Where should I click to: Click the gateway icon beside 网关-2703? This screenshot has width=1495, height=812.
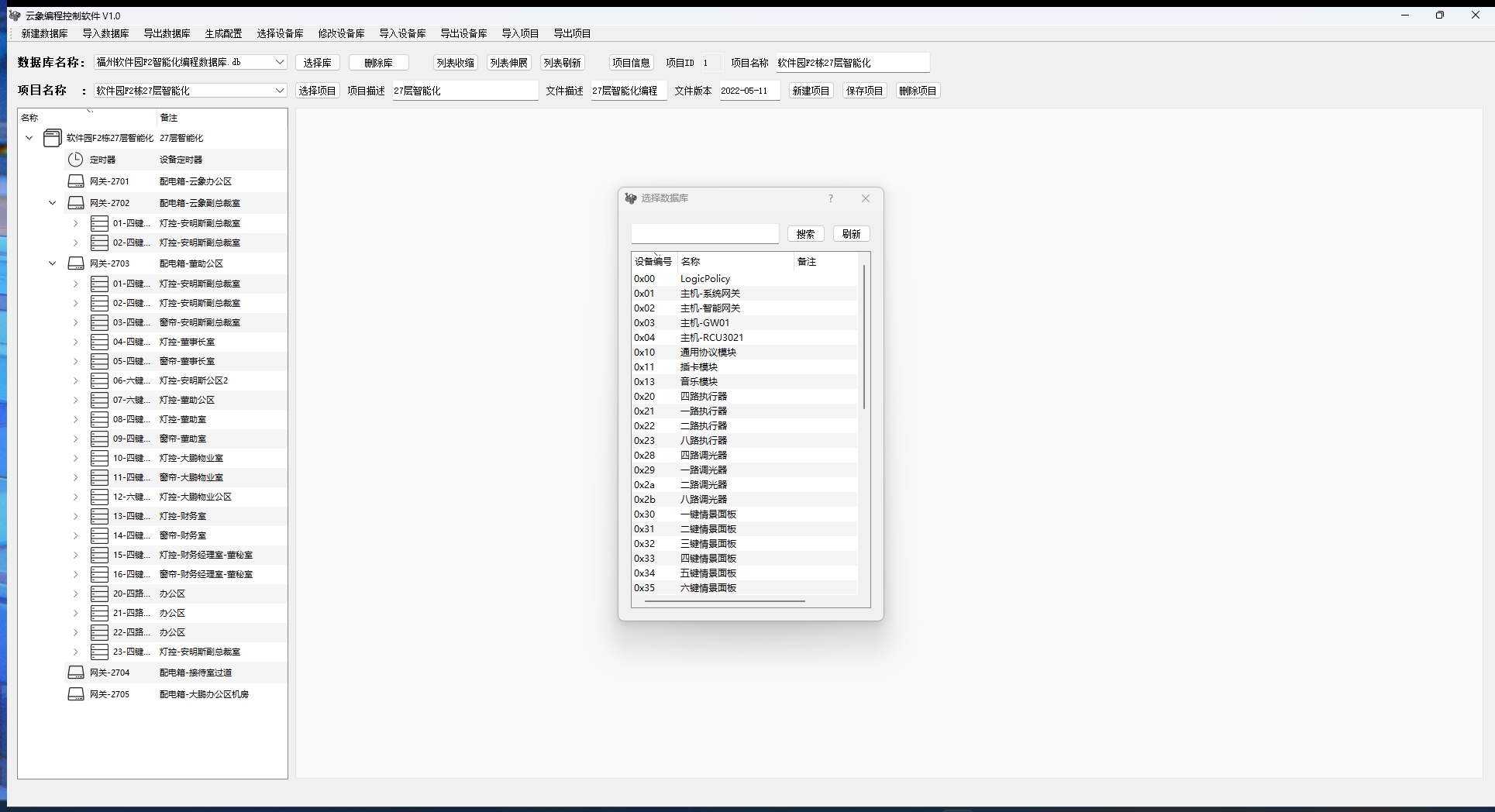coord(76,263)
